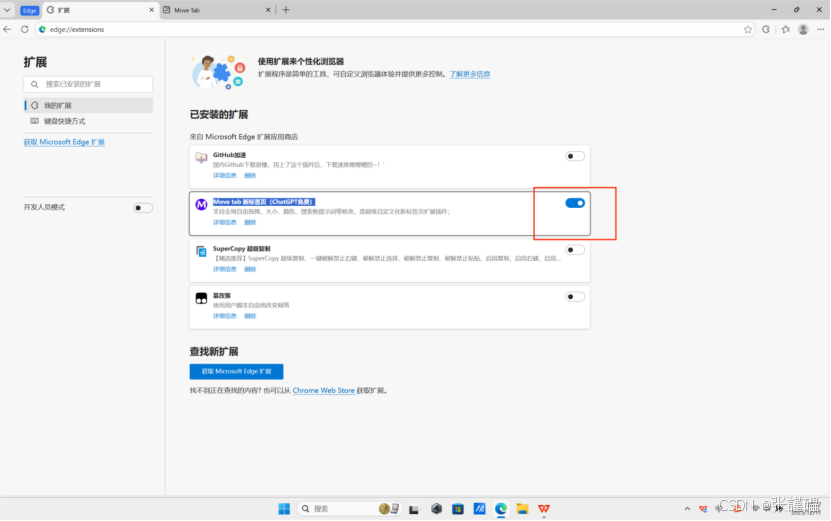Click the edge://extensions address bar
831x521 pixels.
point(395,30)
